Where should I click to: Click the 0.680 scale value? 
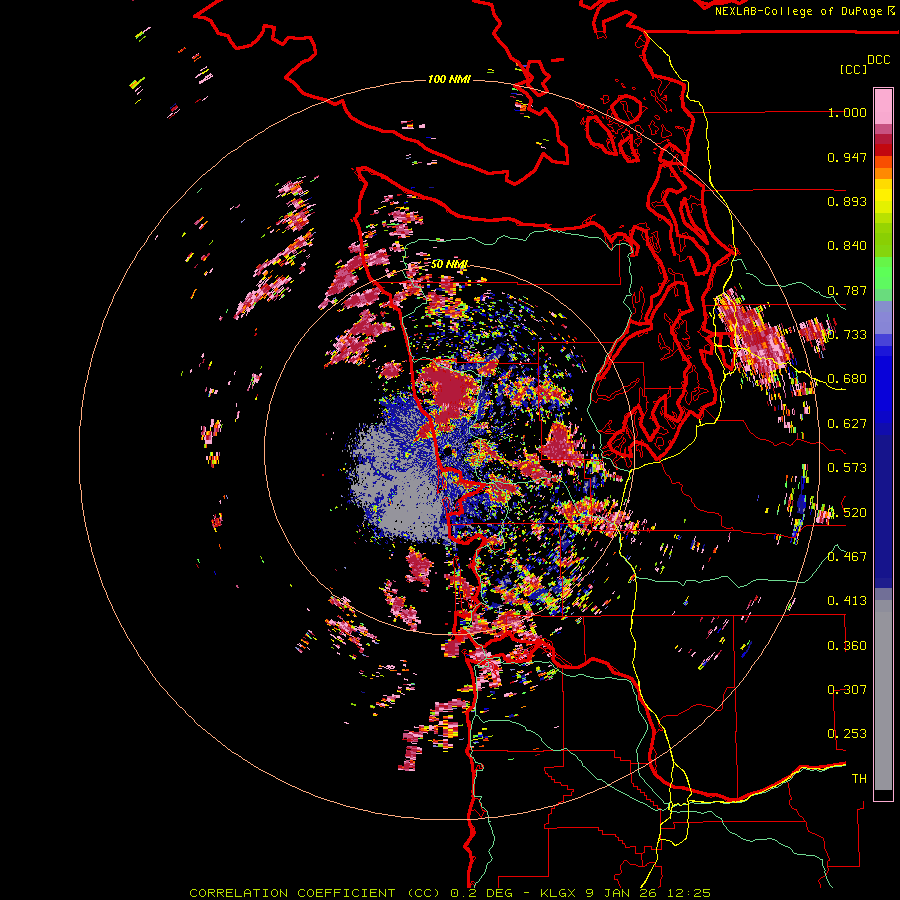847,379
